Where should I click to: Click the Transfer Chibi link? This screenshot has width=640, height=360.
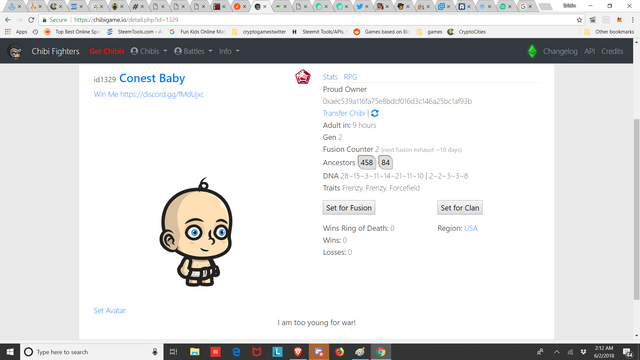click(344, 113)
